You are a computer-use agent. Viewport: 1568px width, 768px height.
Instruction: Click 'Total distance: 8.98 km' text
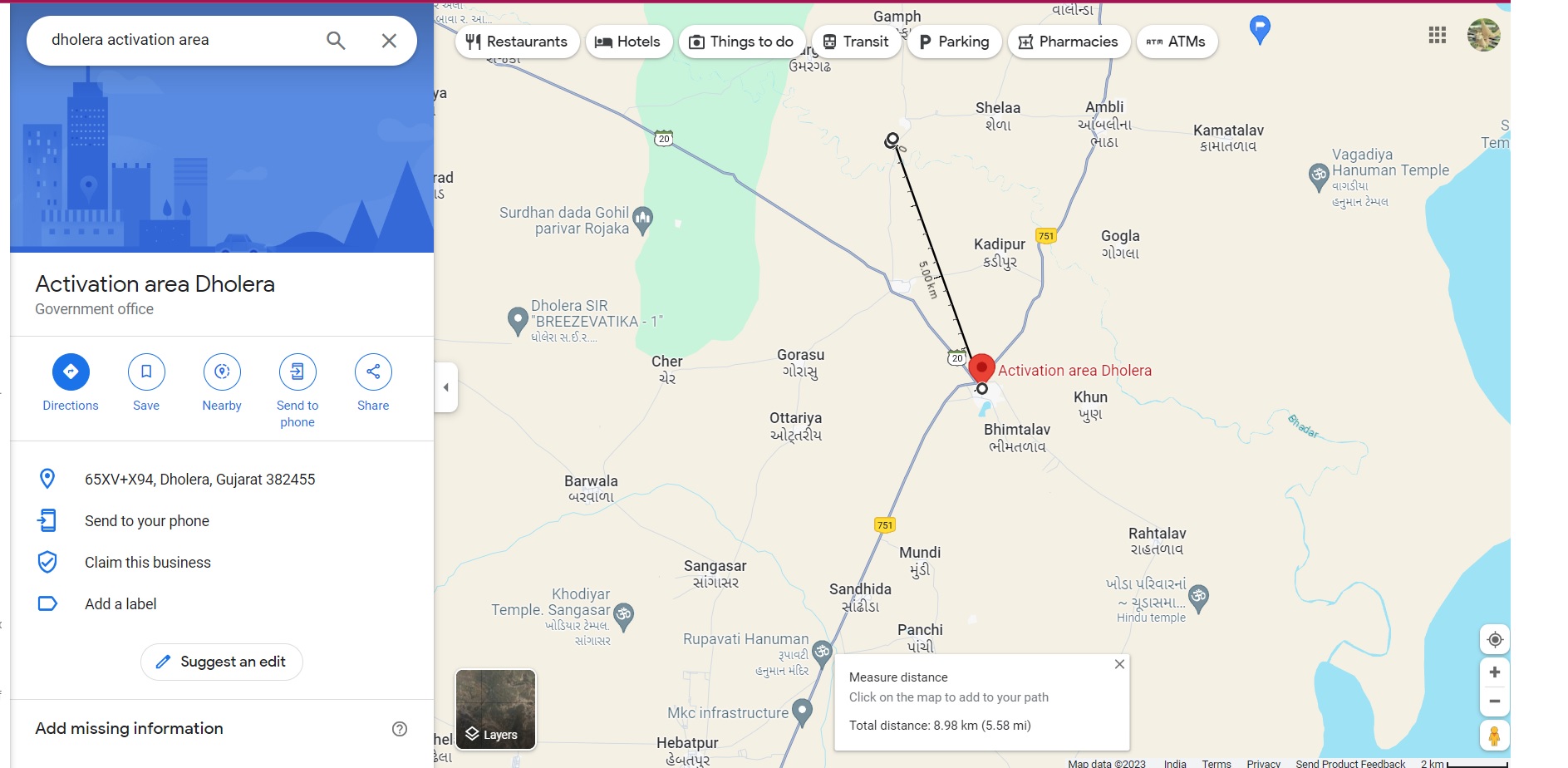(x=940, y=726)
